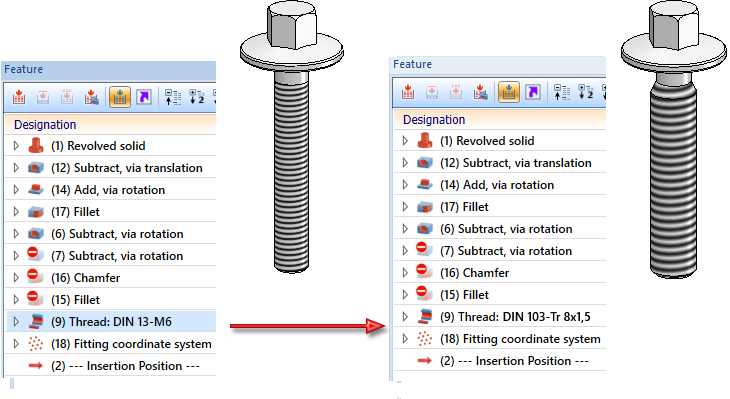Click the purple arrow icon in left toolbar
730x399 pixels.
(x=144, y=97)
